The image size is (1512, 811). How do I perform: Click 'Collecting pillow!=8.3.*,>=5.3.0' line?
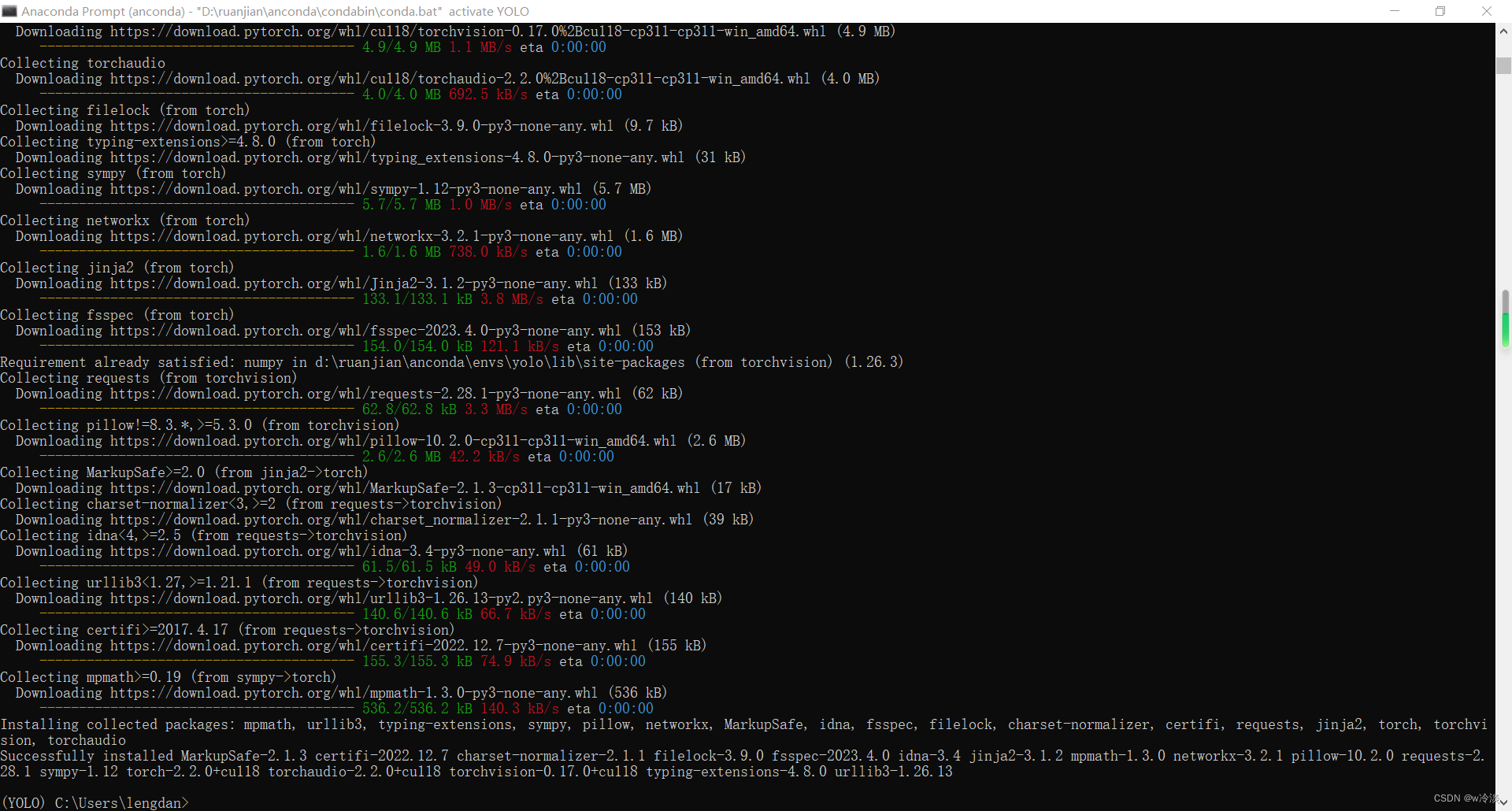pyautogui.click(x=200, y=425)
